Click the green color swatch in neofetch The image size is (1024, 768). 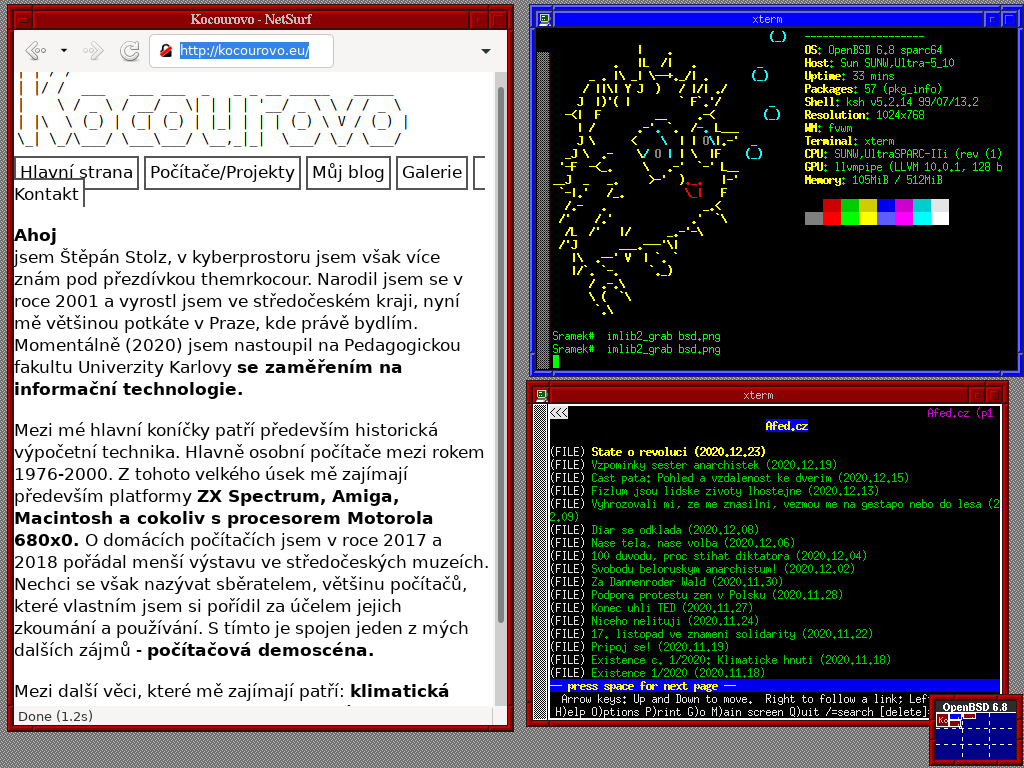coord(850,212)
